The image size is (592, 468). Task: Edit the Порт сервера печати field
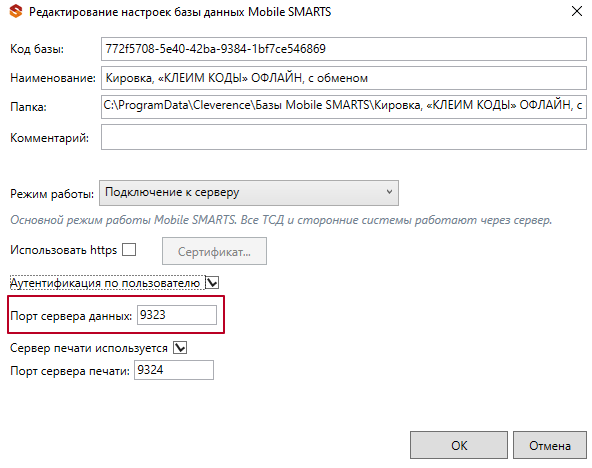[174, 370]
